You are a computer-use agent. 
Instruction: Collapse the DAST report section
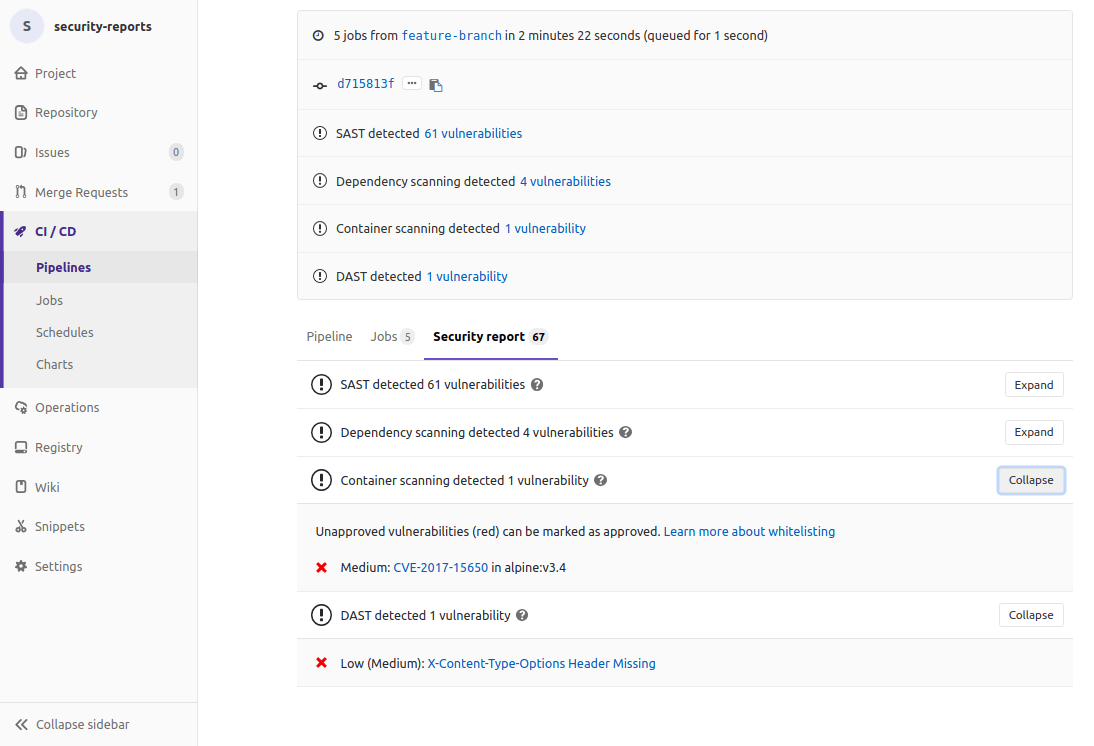point(1031,614)
